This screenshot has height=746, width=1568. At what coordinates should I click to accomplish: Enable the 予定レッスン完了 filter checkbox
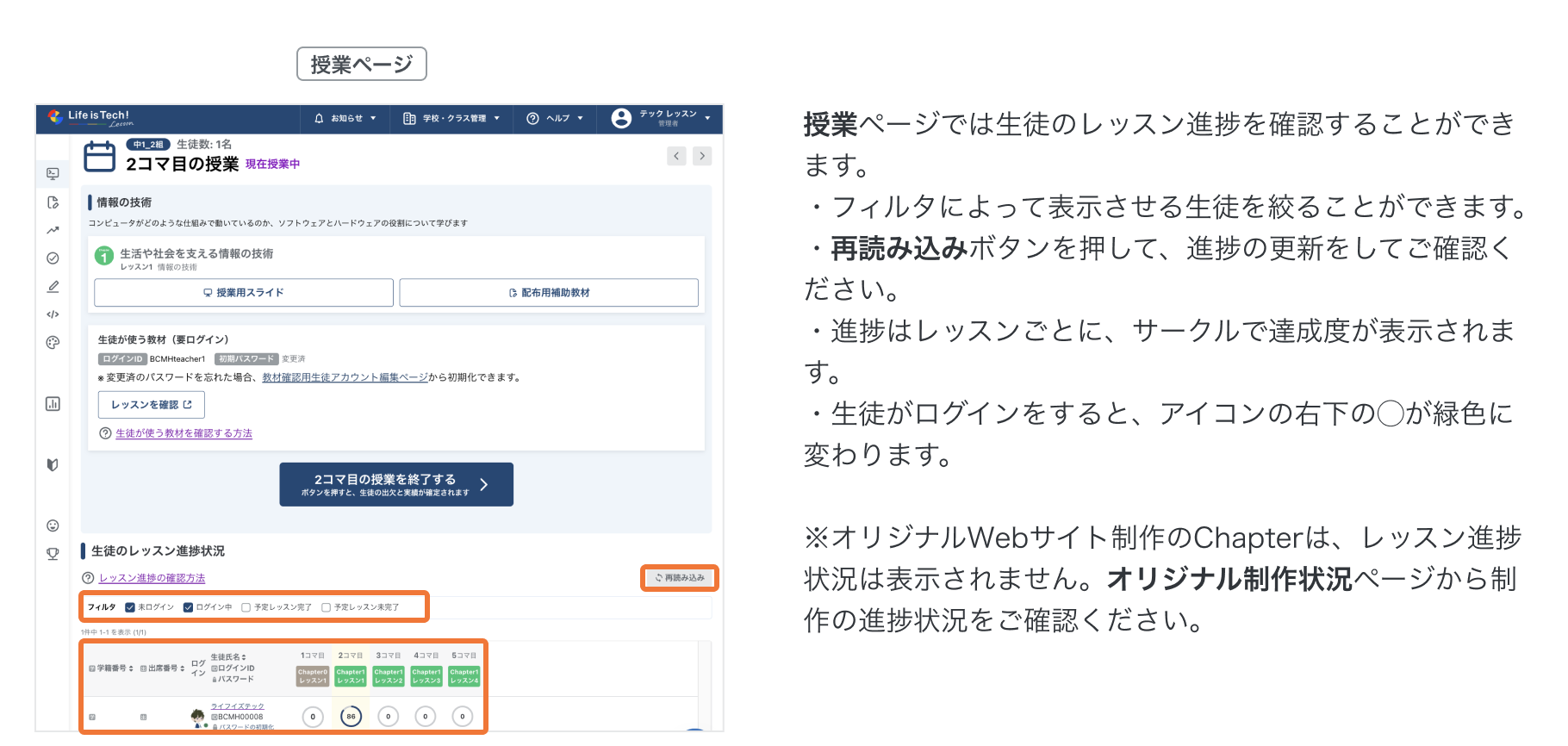(x=246, y=607)
